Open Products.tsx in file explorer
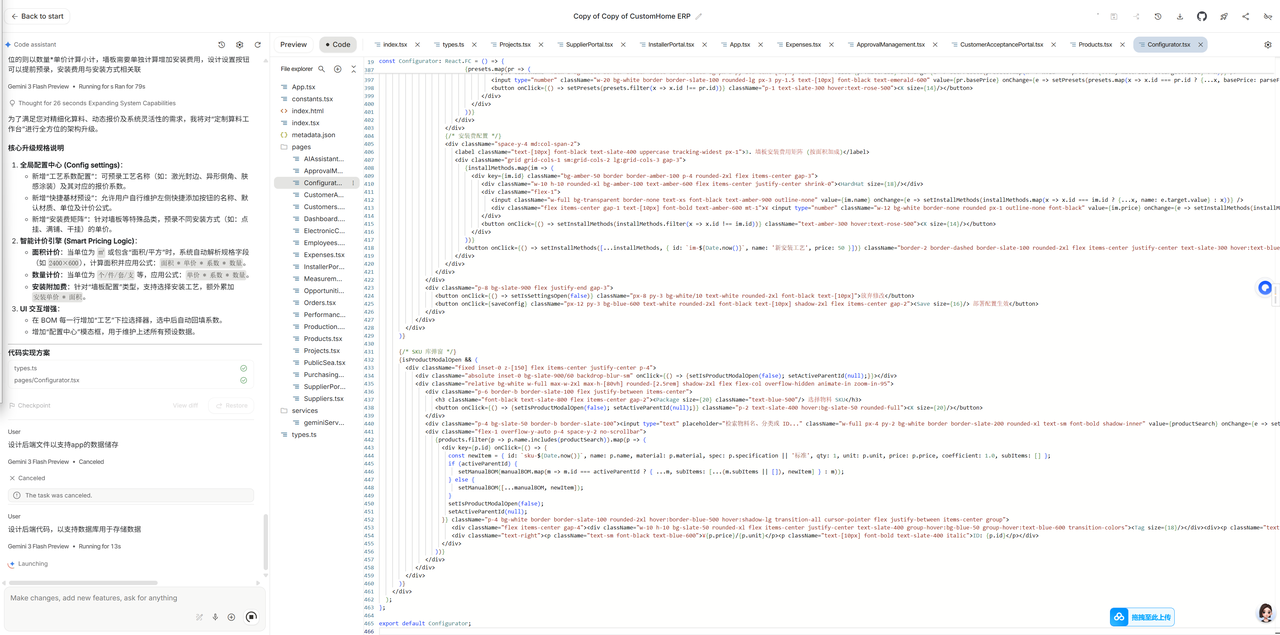 324,339
